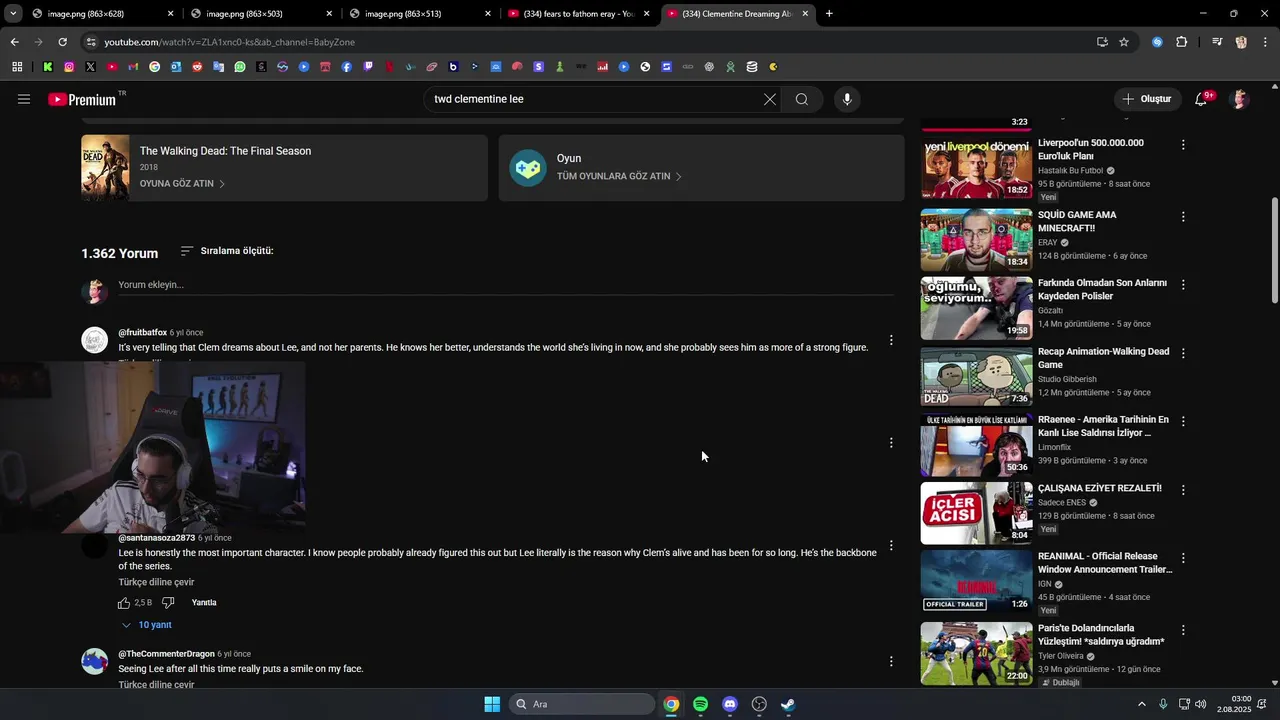Open options for the TheCommenterDragon comment

(891, 661)
